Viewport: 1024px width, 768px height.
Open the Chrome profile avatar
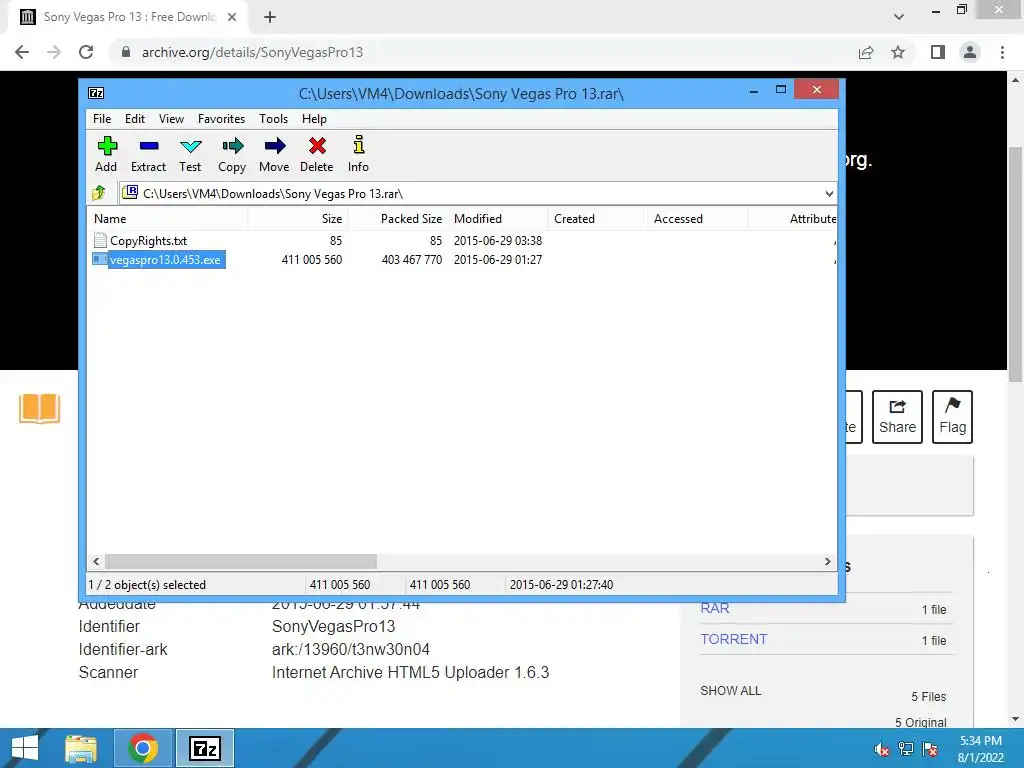tap(970, 52)
